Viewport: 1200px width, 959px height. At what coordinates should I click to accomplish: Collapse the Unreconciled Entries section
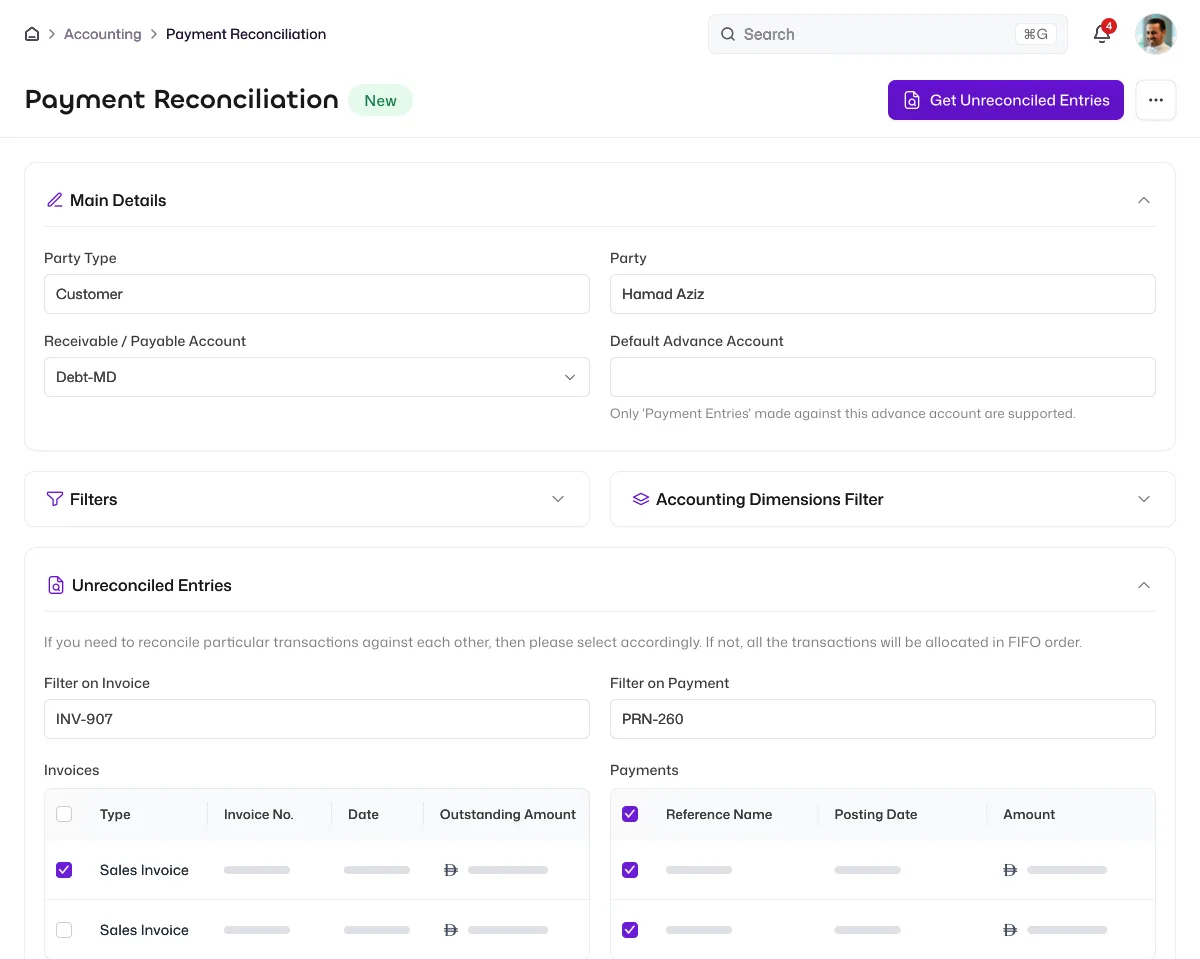pyautogui.click(x=1144, y=585)
